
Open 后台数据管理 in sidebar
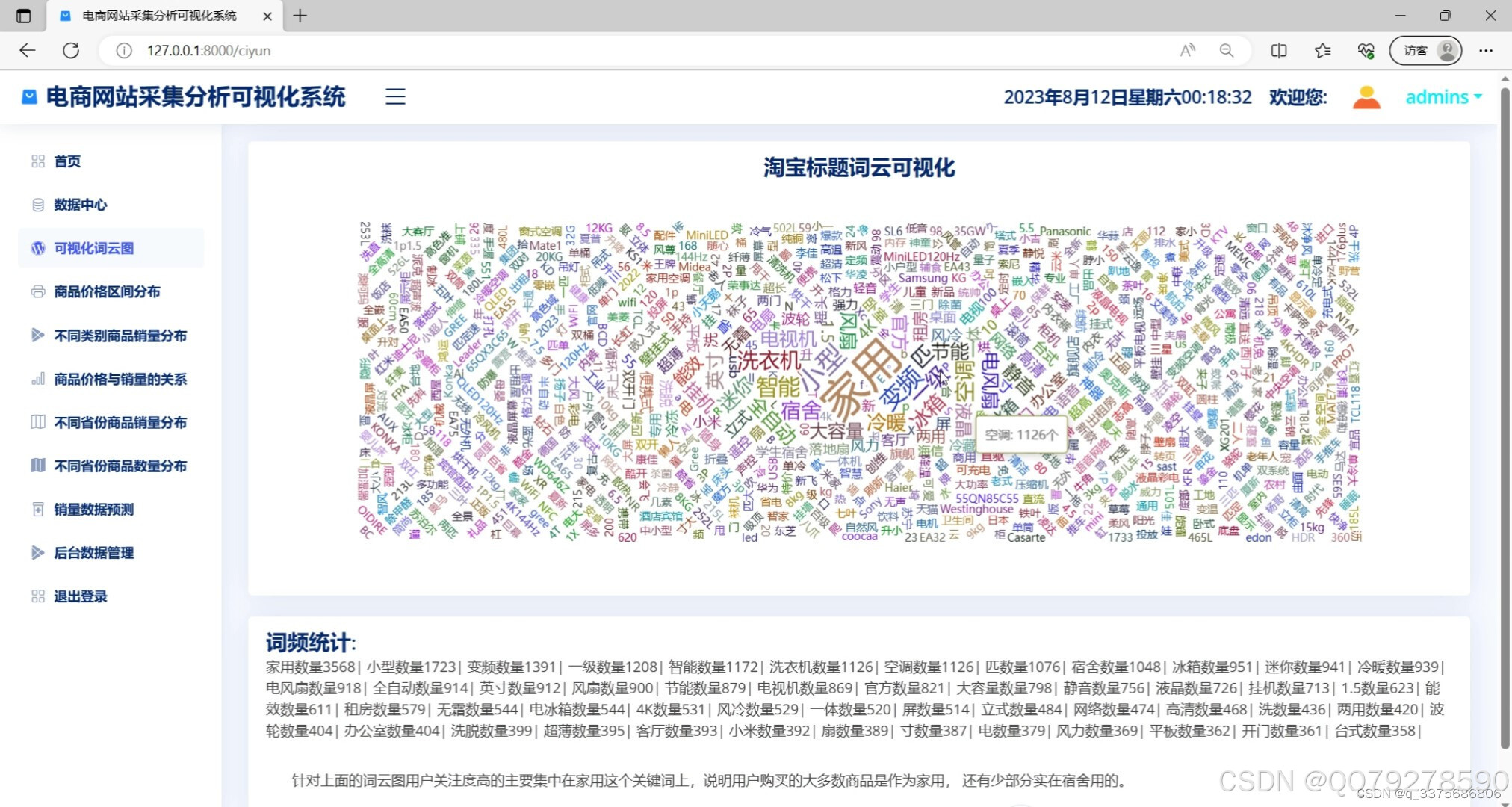click(93, 553)
